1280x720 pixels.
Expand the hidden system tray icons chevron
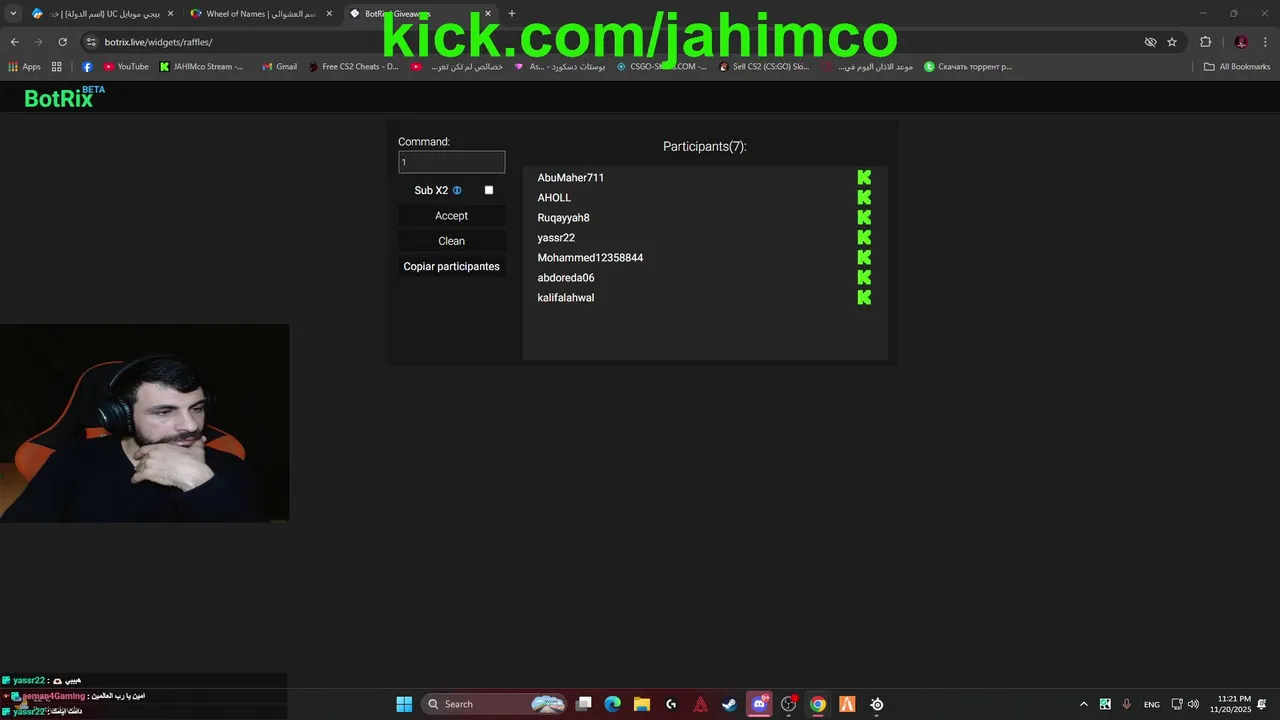pos(1083,704)
